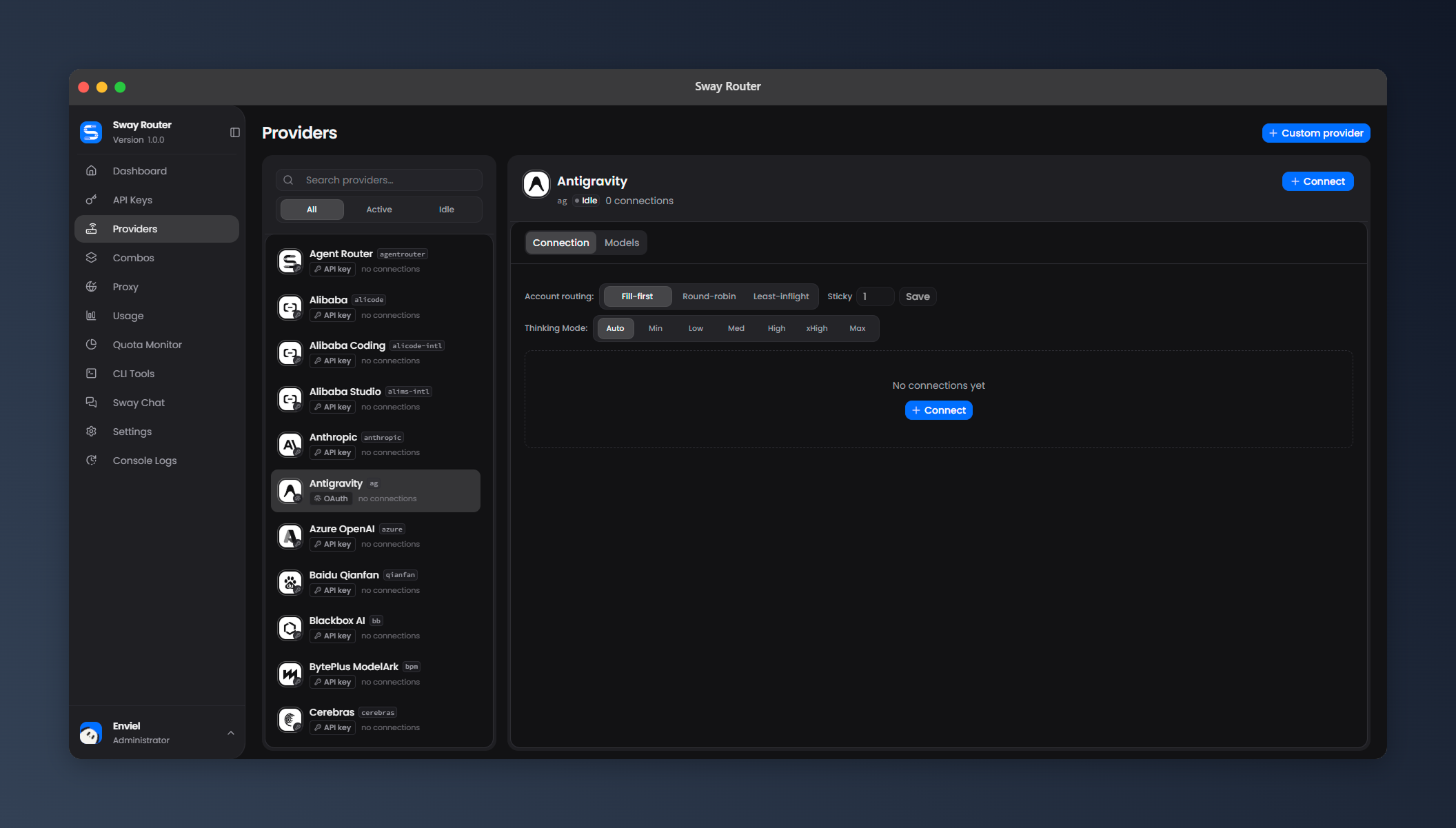Viewport: 1456px width, 828px height.
Task: Click the Quota Monitor pie icon
Action: [x=91, y=345]
